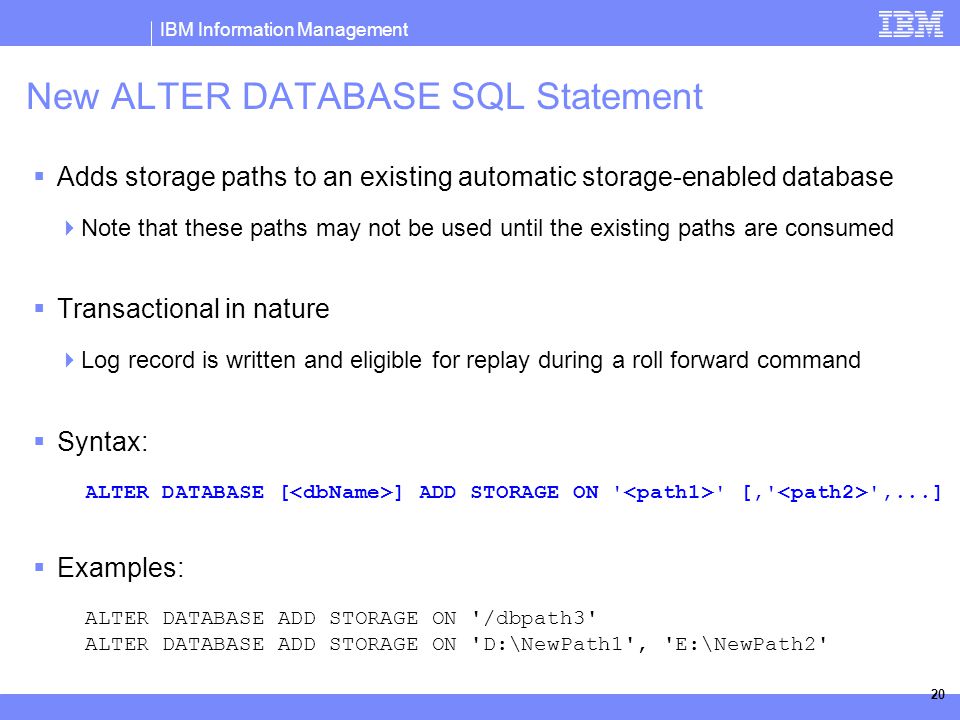This screenshot has height=720, width=960.
Task: Click the Log record is written sub-bullet text
Action: tap(471, 360)
